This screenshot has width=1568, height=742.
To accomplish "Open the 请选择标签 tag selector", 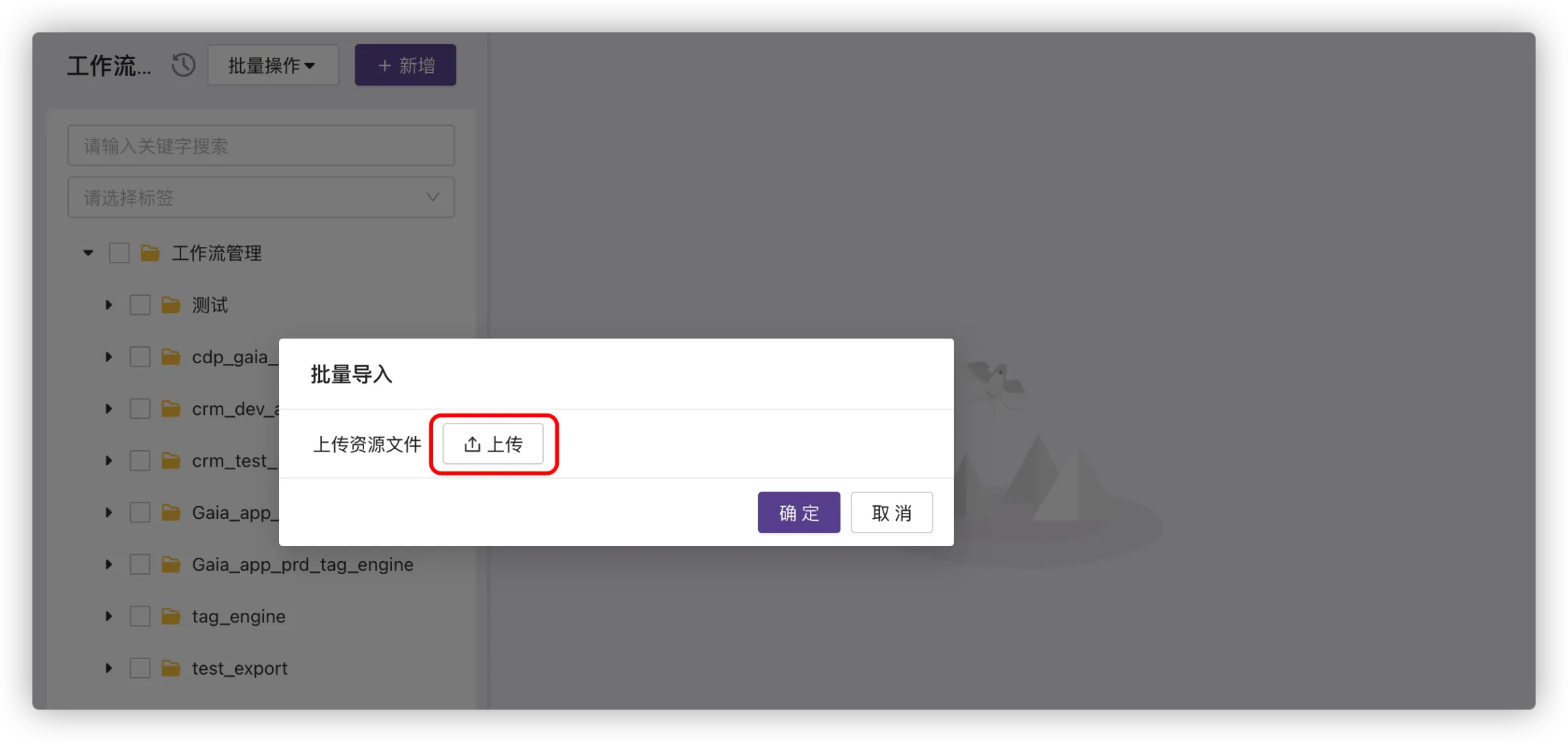I will [x=261, y=198].
